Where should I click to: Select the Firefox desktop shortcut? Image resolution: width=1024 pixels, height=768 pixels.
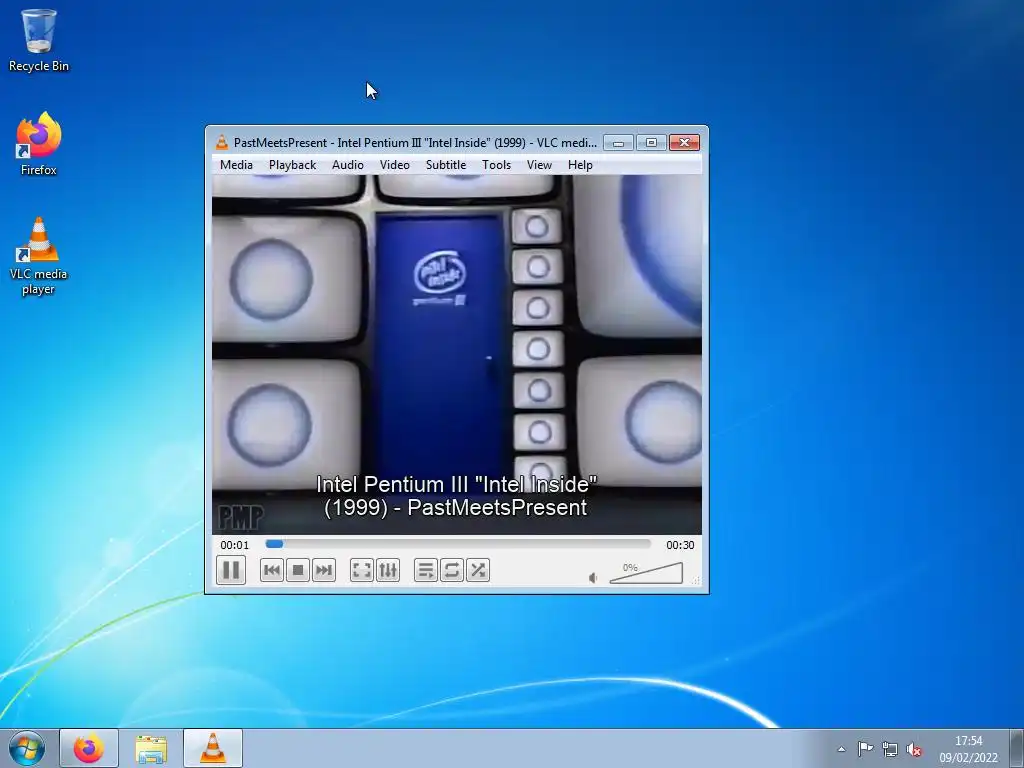39,144
